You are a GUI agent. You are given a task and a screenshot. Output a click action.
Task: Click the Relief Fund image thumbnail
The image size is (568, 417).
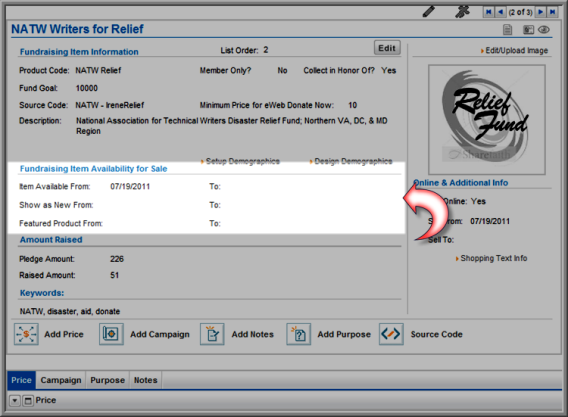[486, 120]
